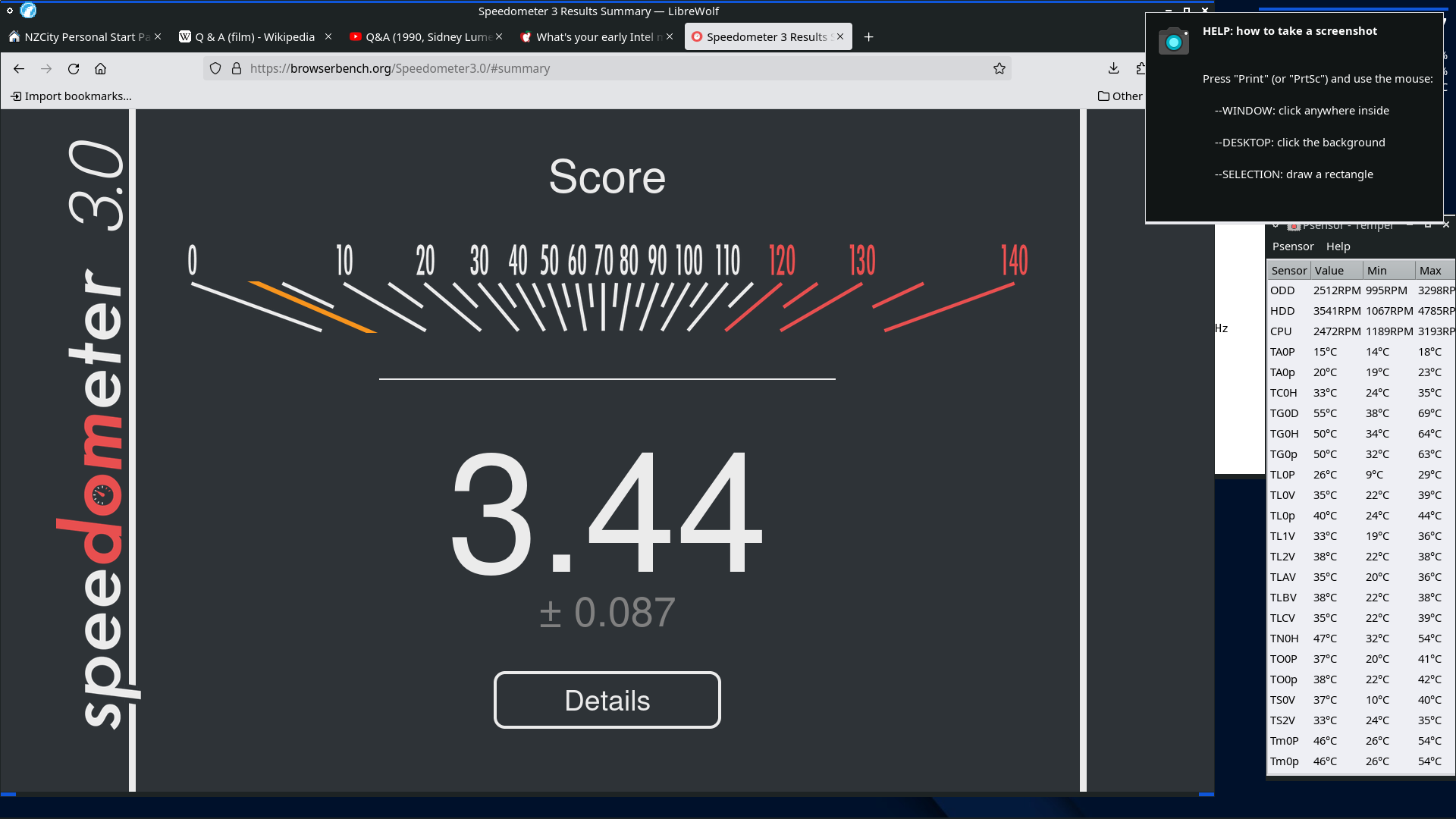
Task: Bookmark this page with the star
Action: [999, 68]
